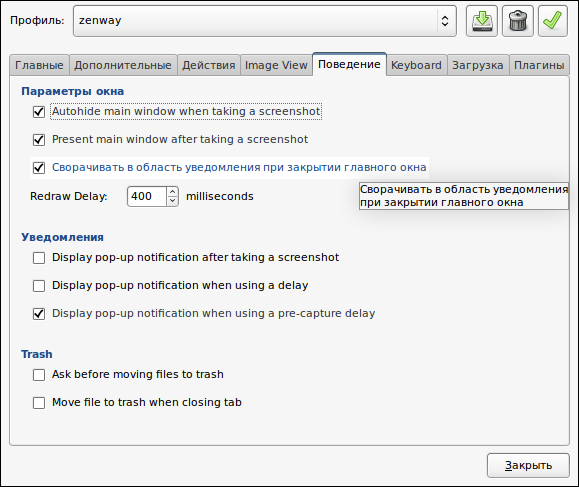The image size is (579, 487).
Task: Enable pop-up notification after taking a screenshot
Action: [x=39, y=258]
